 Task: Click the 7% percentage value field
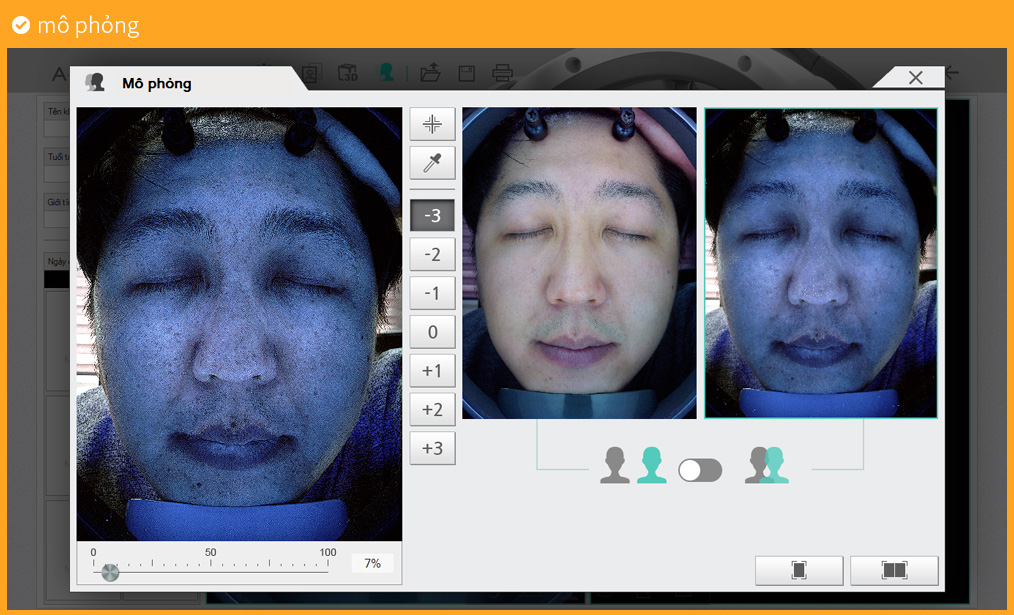[372, 564]
